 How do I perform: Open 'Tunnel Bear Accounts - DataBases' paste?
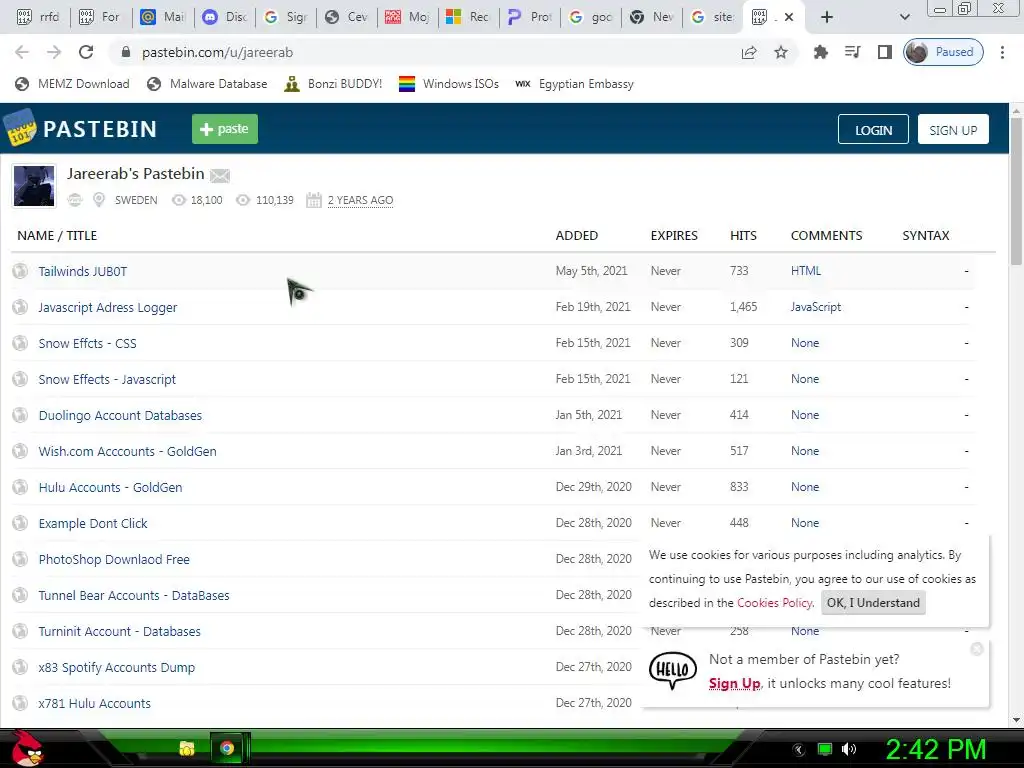tap(134, 596)
